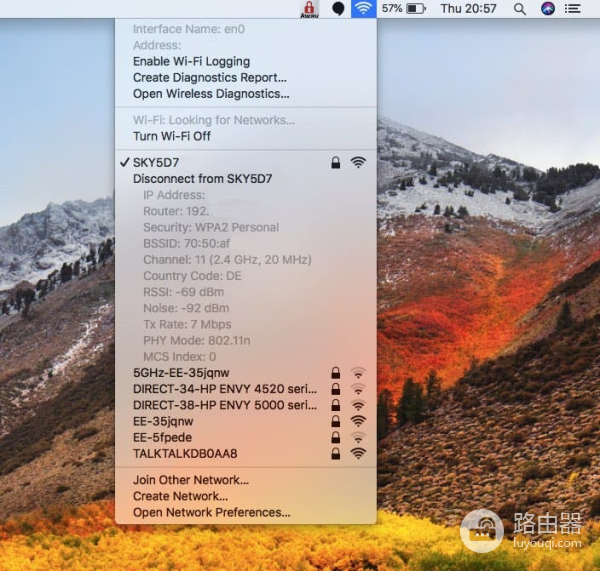Image resolution: width=600 pixels, height=571 pixels.
Task: Select Create Diagnostics Report
Action: coord(210,78)
